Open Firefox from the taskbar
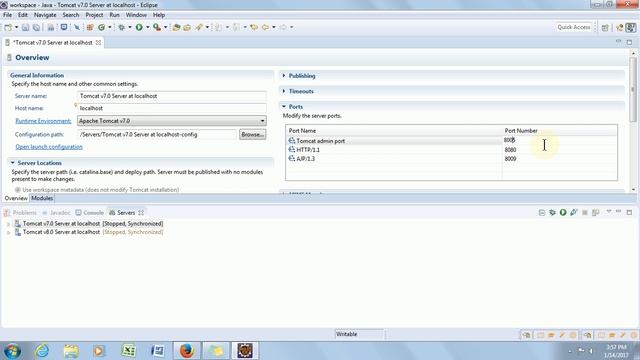 [x=187, y=351]
